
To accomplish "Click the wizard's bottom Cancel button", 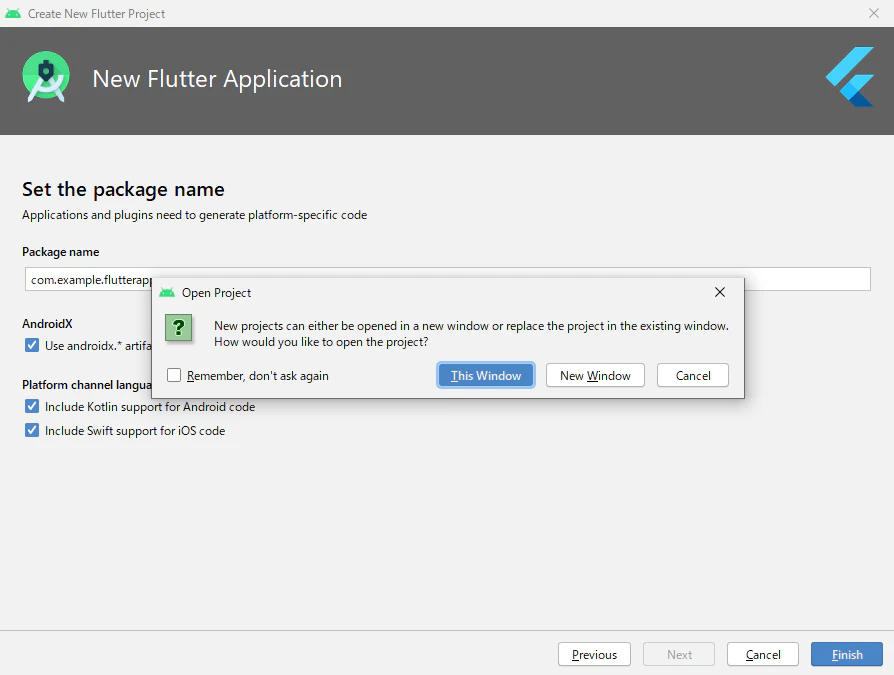I will tap(763, 654).
